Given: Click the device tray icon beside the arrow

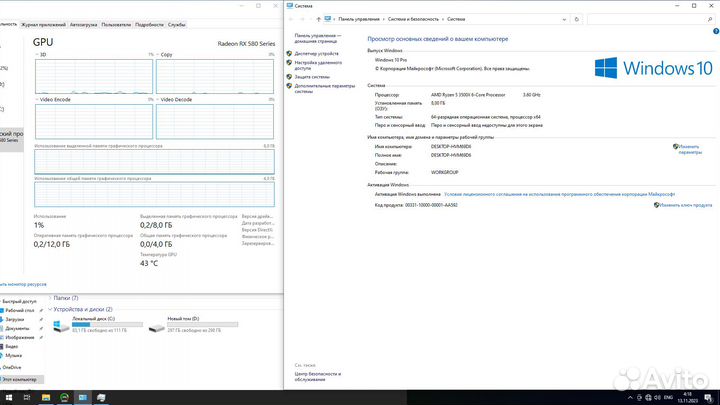Looking at the screenshot, I should click(x=639, y=398).
